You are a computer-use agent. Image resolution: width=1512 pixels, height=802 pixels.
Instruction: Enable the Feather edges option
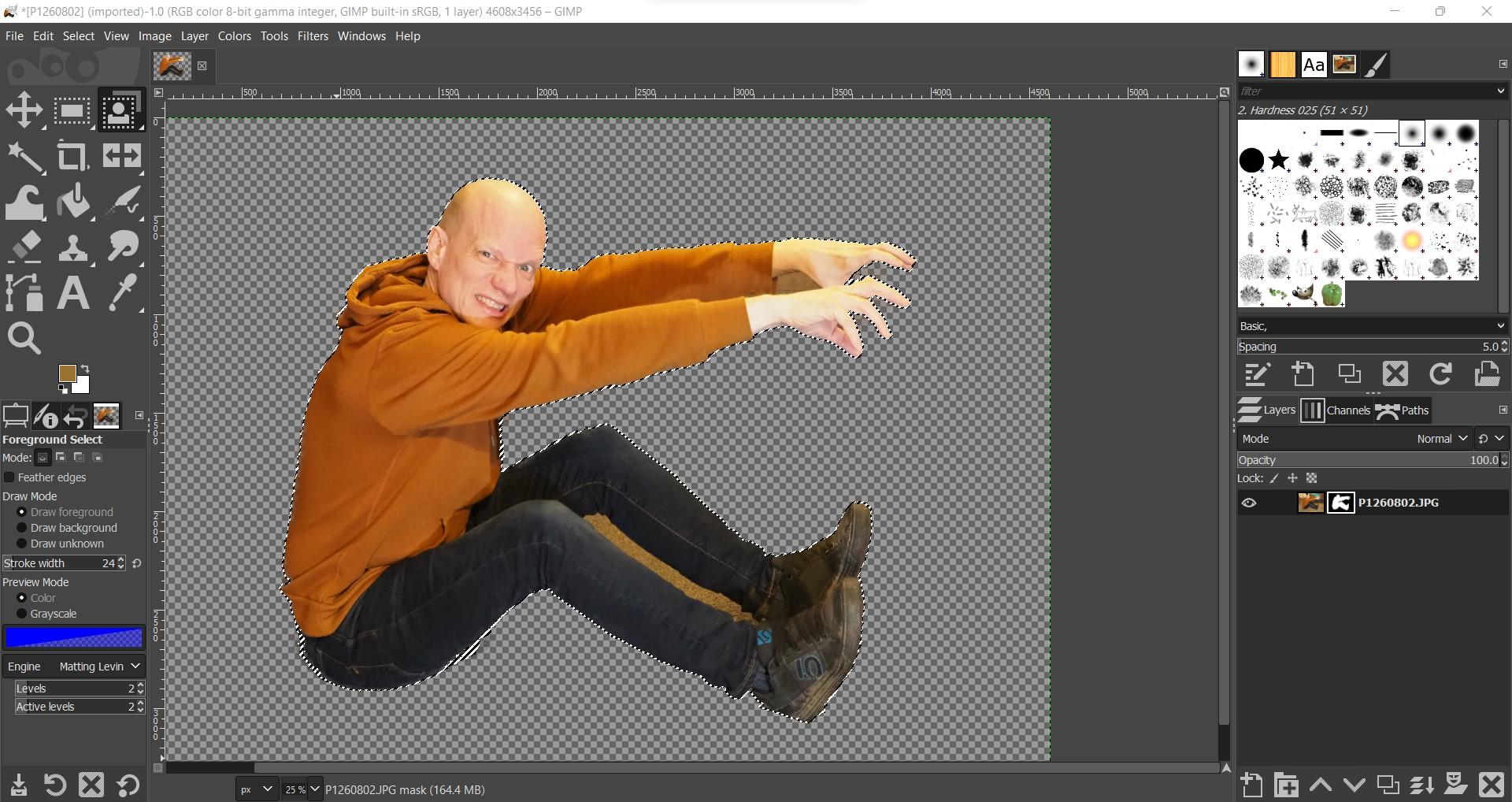[9, 477]
